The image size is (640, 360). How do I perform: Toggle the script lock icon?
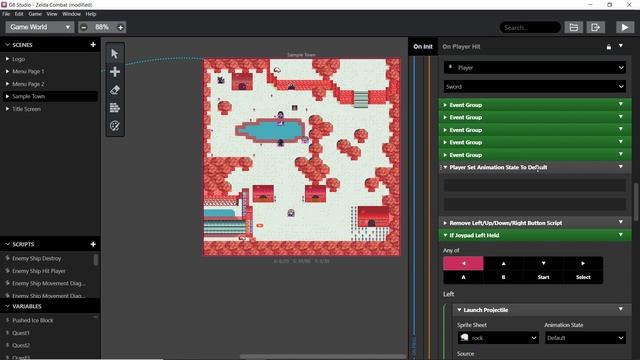tap(609, 47)
